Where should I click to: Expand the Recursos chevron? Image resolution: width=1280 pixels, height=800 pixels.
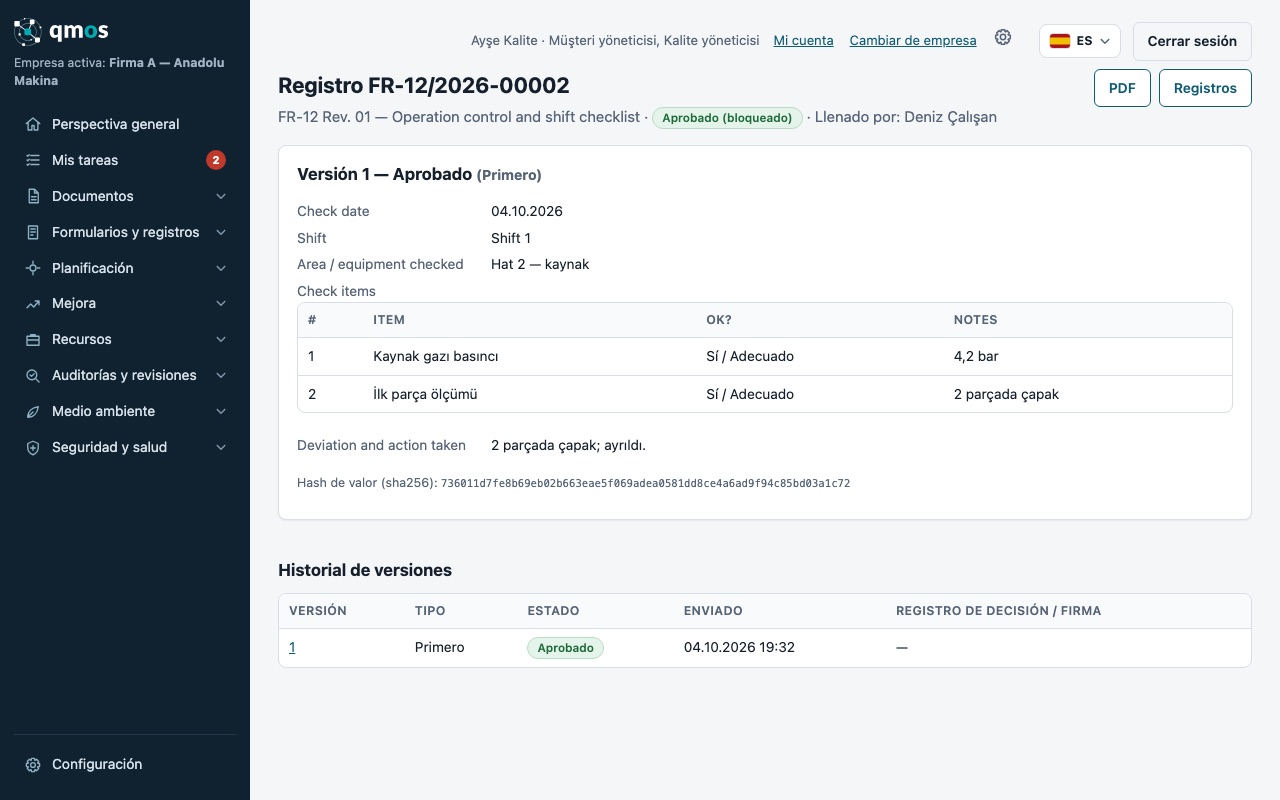point(221,339)
